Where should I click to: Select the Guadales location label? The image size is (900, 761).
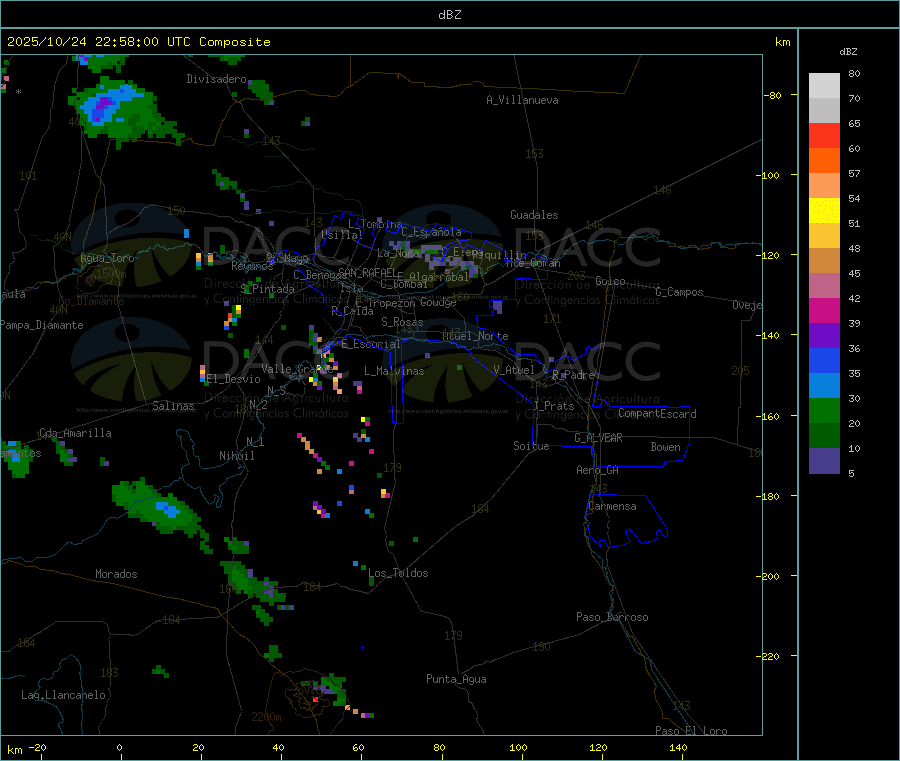534,215
